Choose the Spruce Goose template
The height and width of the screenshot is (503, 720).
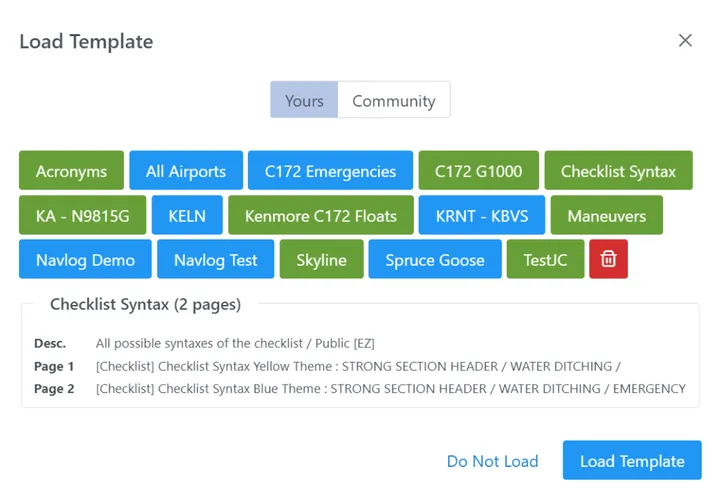pos(434,259)
